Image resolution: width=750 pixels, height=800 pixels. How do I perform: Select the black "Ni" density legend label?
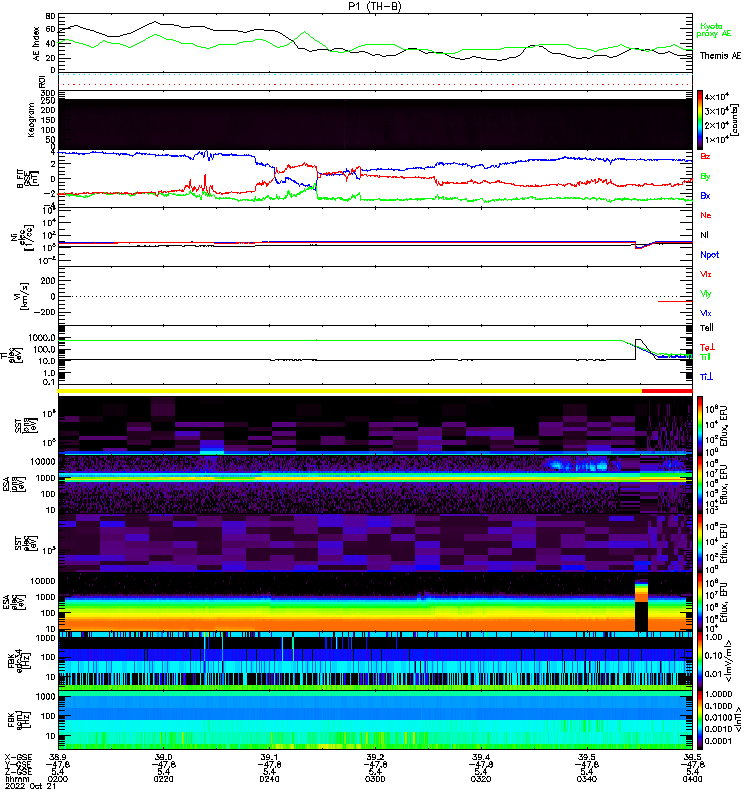(x=705, y=235)
